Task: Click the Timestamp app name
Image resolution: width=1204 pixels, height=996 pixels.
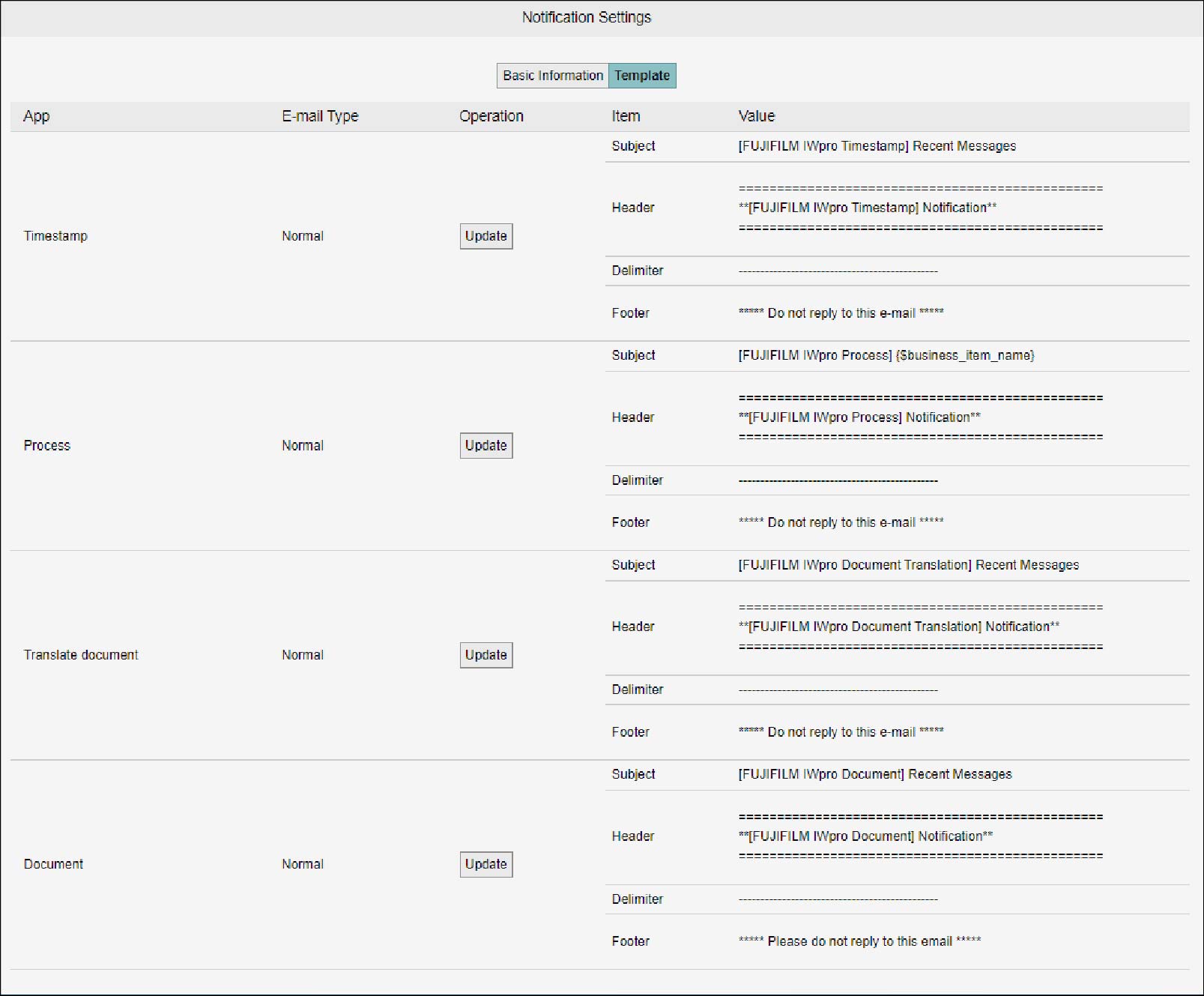Action: click(x=55, y=236)
